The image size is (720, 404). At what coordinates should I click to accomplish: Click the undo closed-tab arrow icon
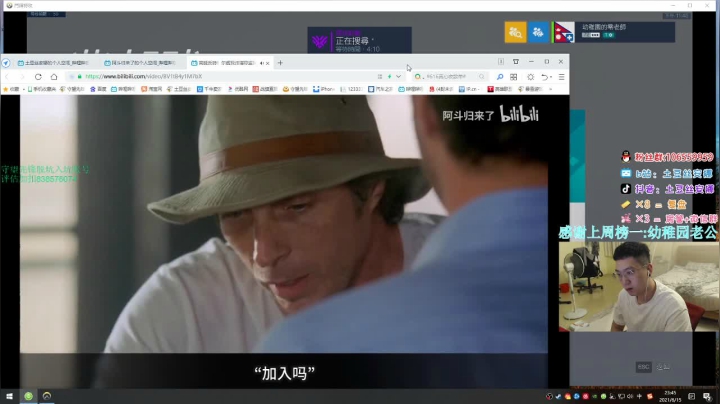545,77
